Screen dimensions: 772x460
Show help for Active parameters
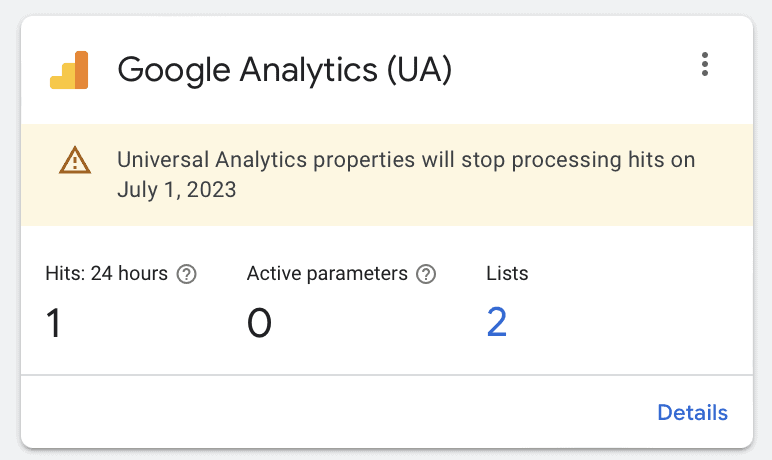[x=426, y=274]
